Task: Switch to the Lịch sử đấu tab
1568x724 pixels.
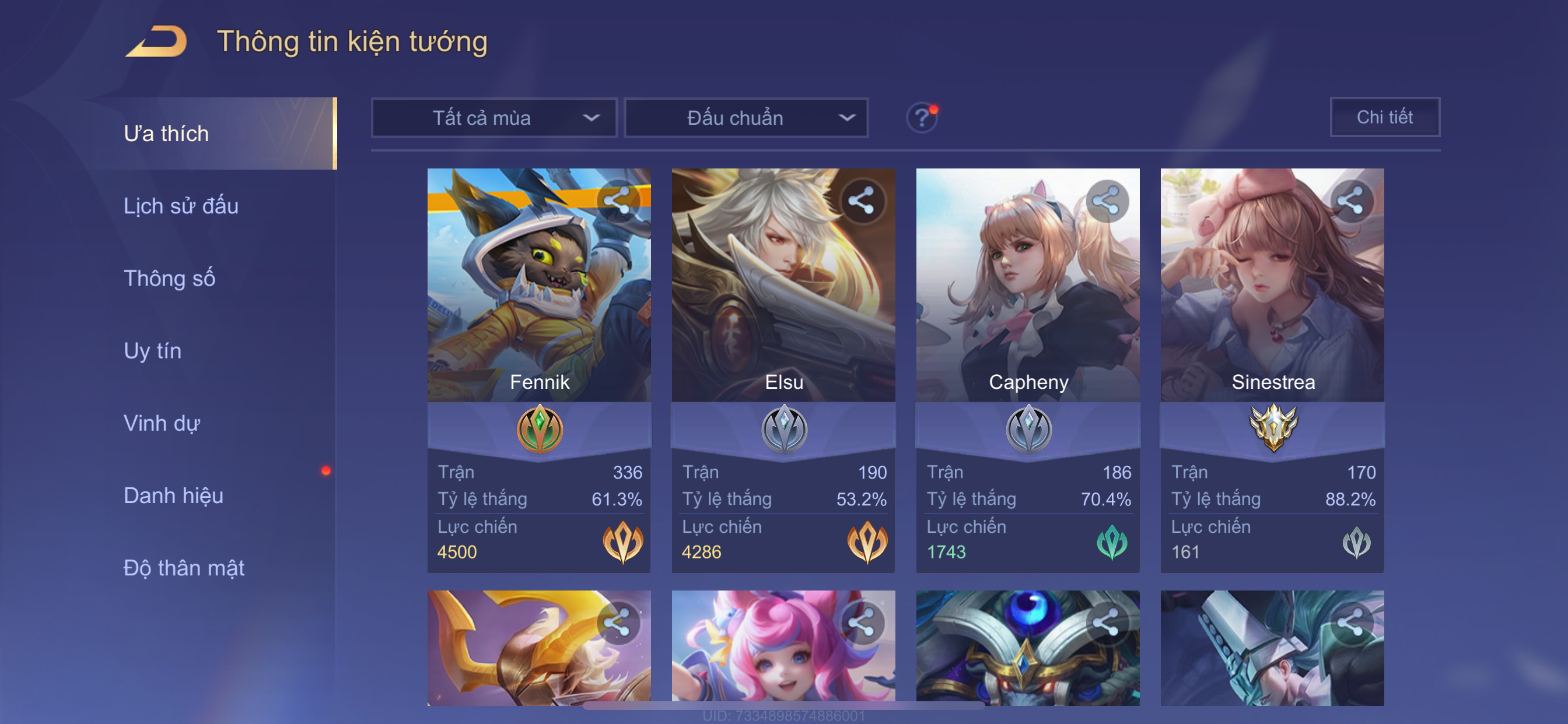Action: (181, 206)
